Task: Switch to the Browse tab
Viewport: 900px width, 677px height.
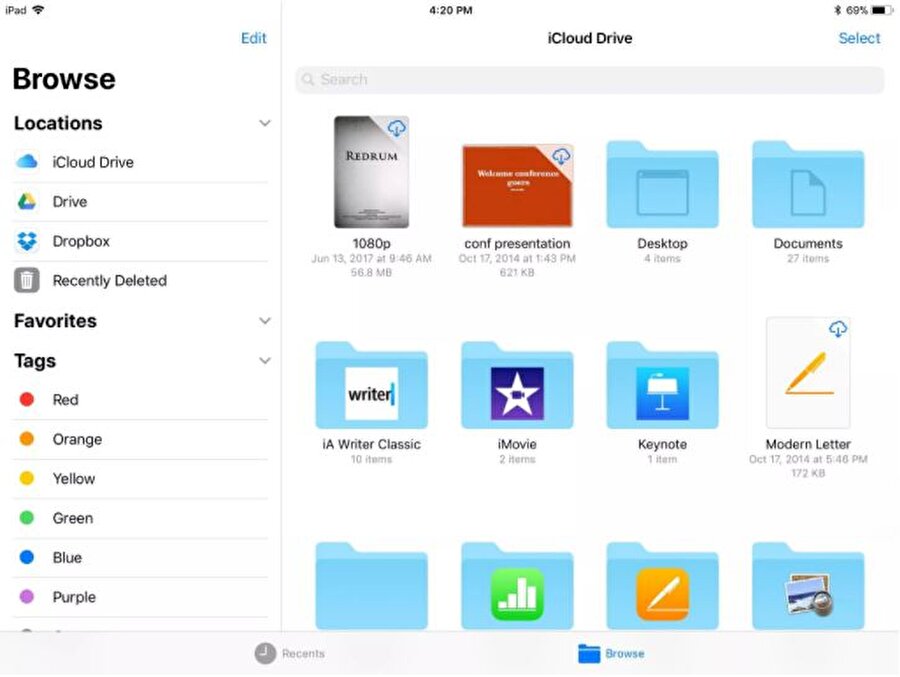Action: (x=613, y=653)
